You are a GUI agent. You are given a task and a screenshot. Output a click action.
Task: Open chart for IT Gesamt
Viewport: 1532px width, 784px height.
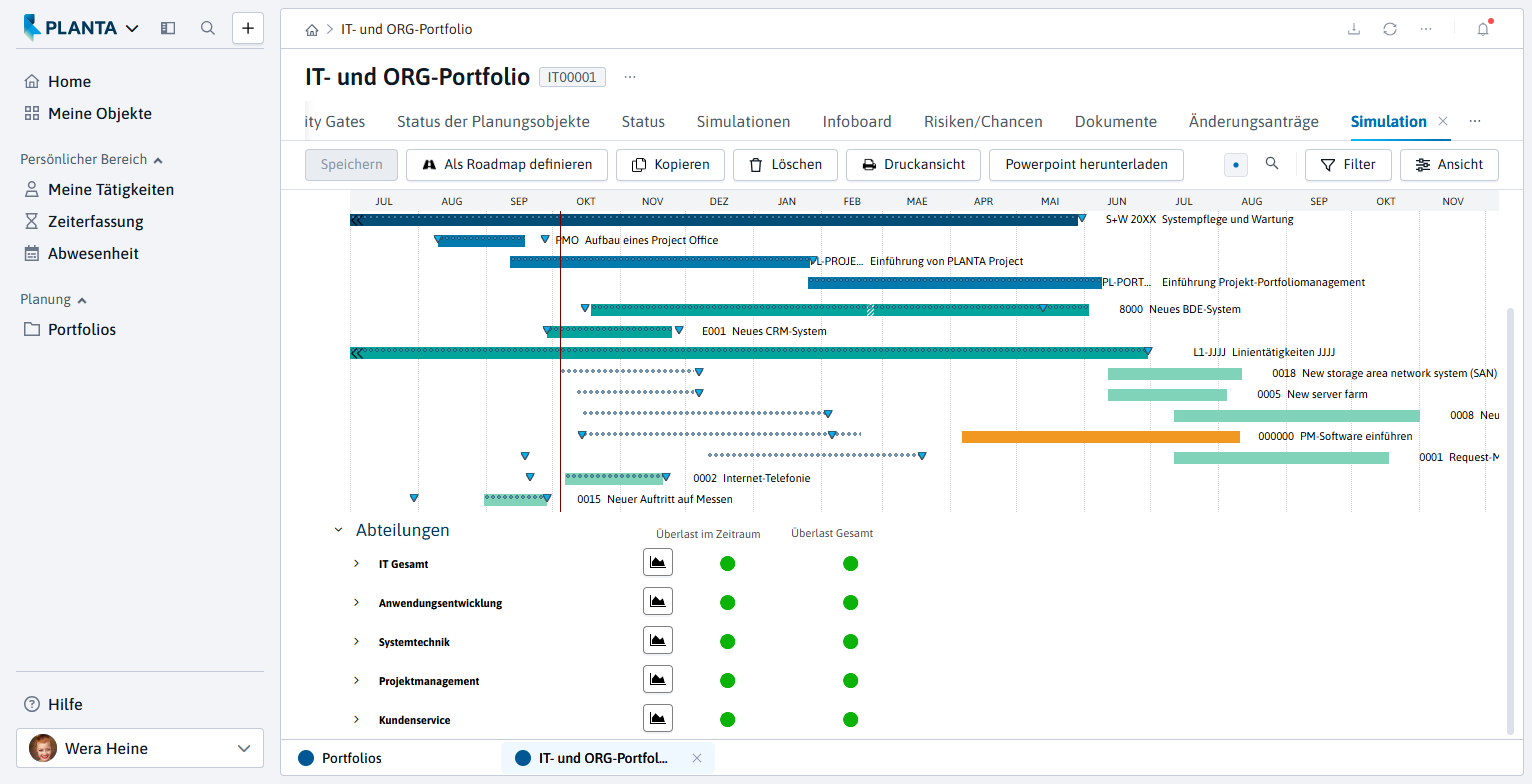658,563
